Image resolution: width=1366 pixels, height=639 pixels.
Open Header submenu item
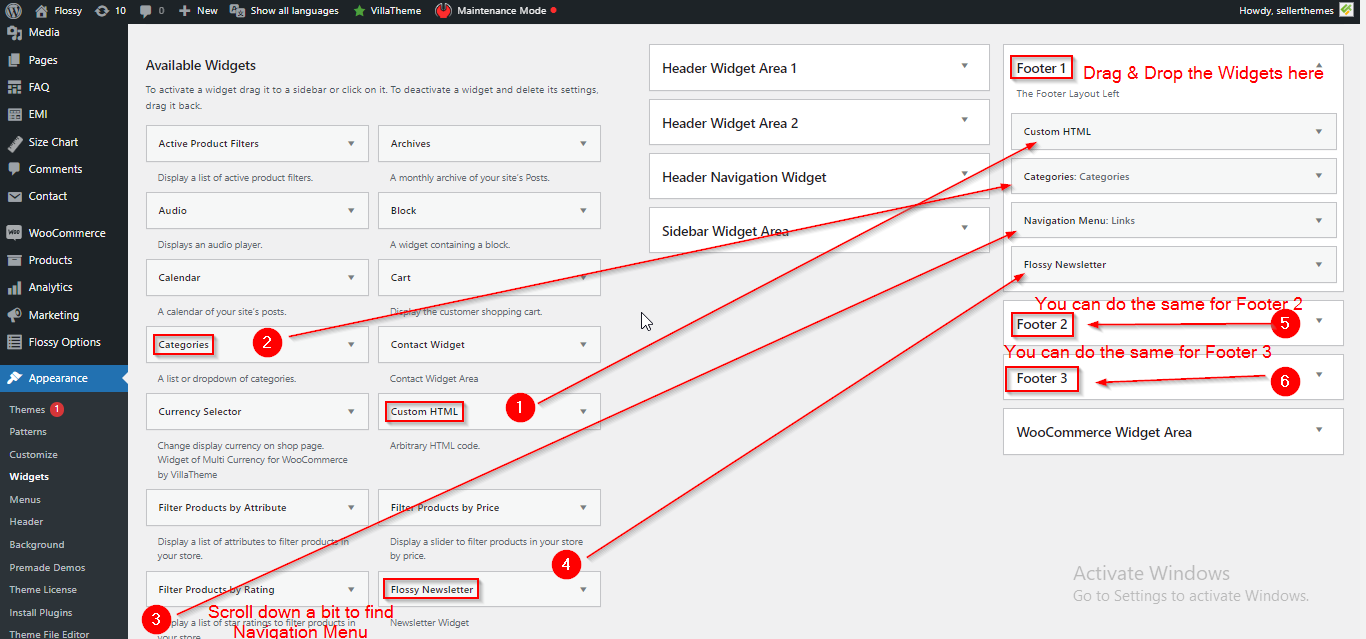(26, 522)
